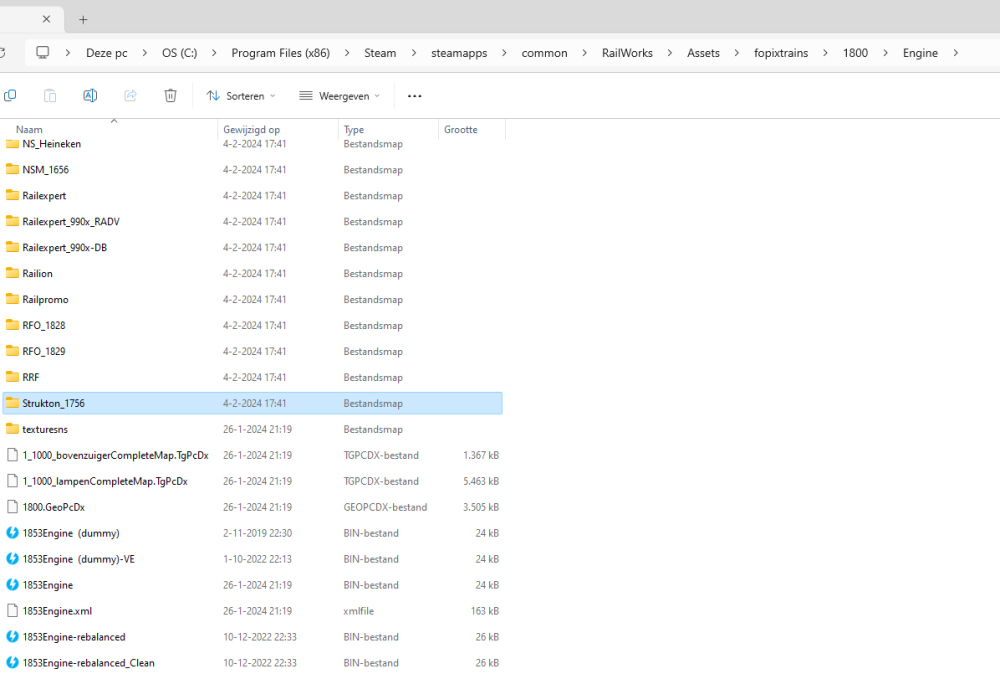Click the Rename icon in toolbar
Viewport: 1000px width, 679px height.
tap(90, 96)
